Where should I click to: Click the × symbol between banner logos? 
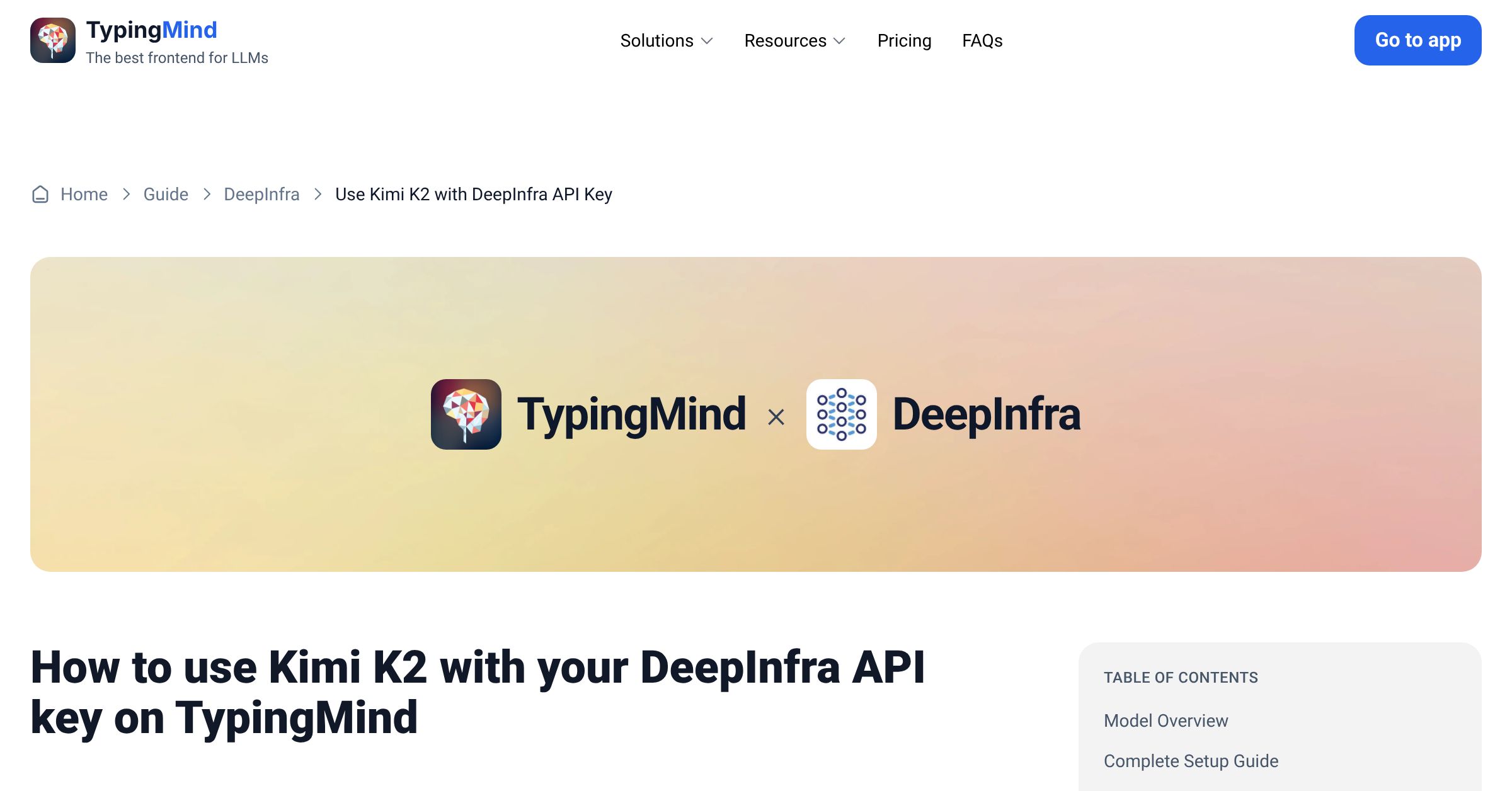click(x=776, y=417)
